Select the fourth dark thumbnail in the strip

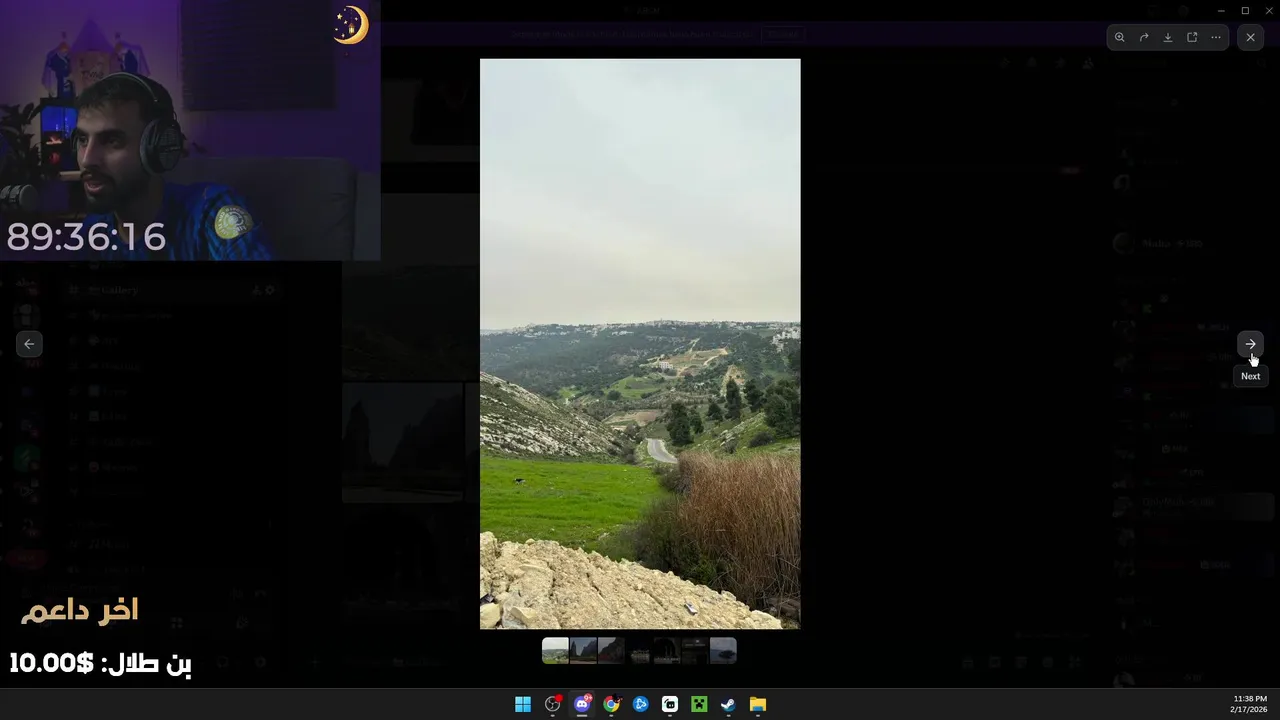[x=639, y=651]
